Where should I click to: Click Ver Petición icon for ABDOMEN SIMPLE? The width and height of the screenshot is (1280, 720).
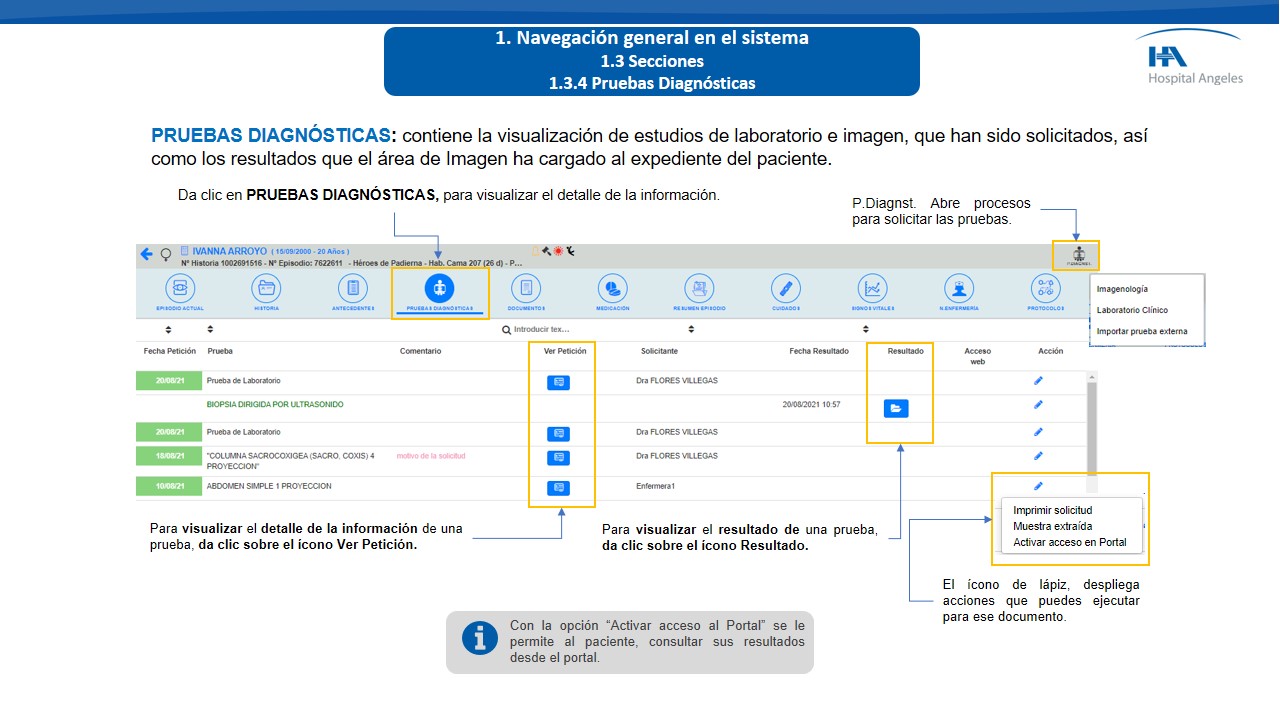(x=559, y=488)
